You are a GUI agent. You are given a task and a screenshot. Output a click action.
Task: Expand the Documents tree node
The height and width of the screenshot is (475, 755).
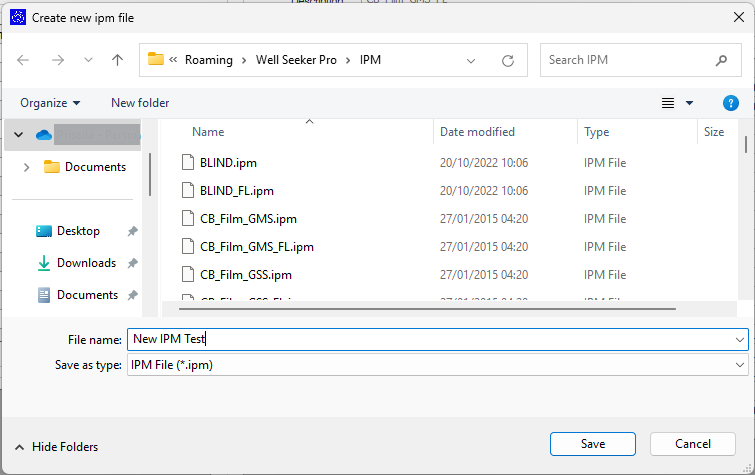coord(26,167)
